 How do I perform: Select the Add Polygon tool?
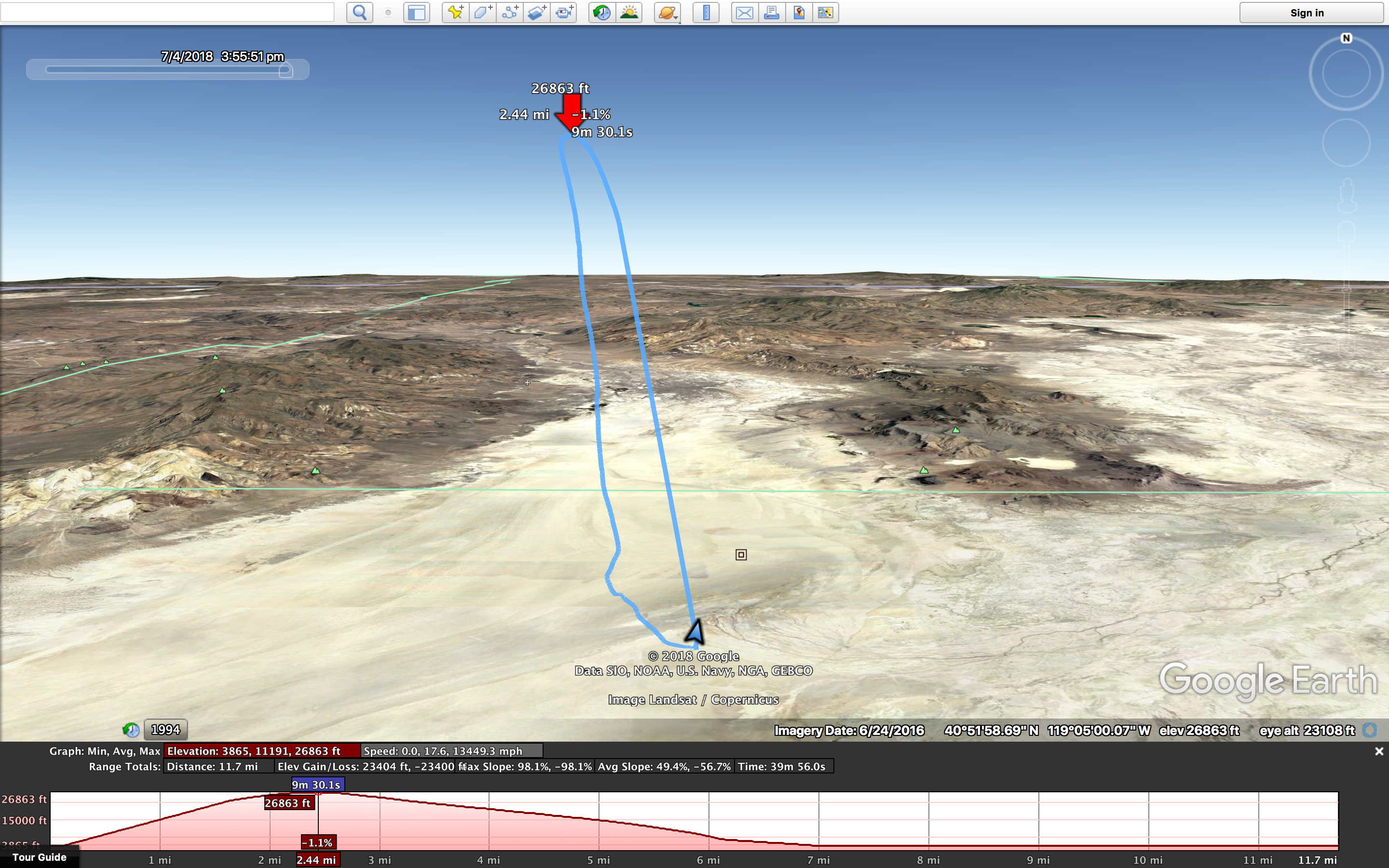click(482, 13)
